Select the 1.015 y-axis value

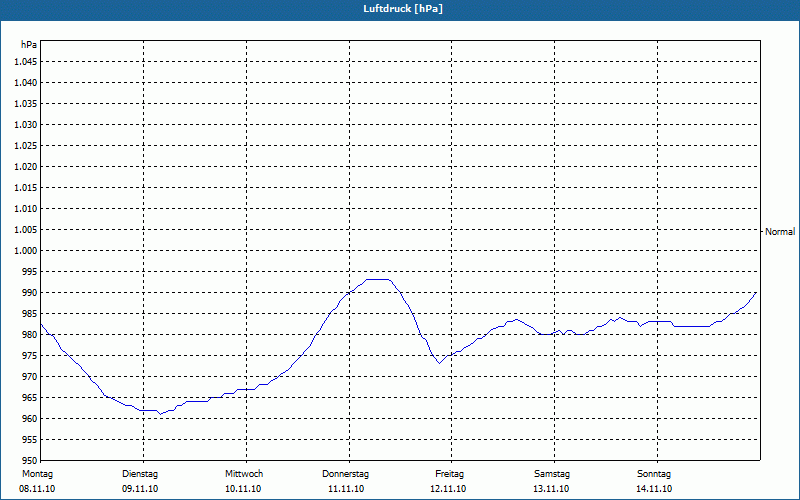tap(26, 188)
